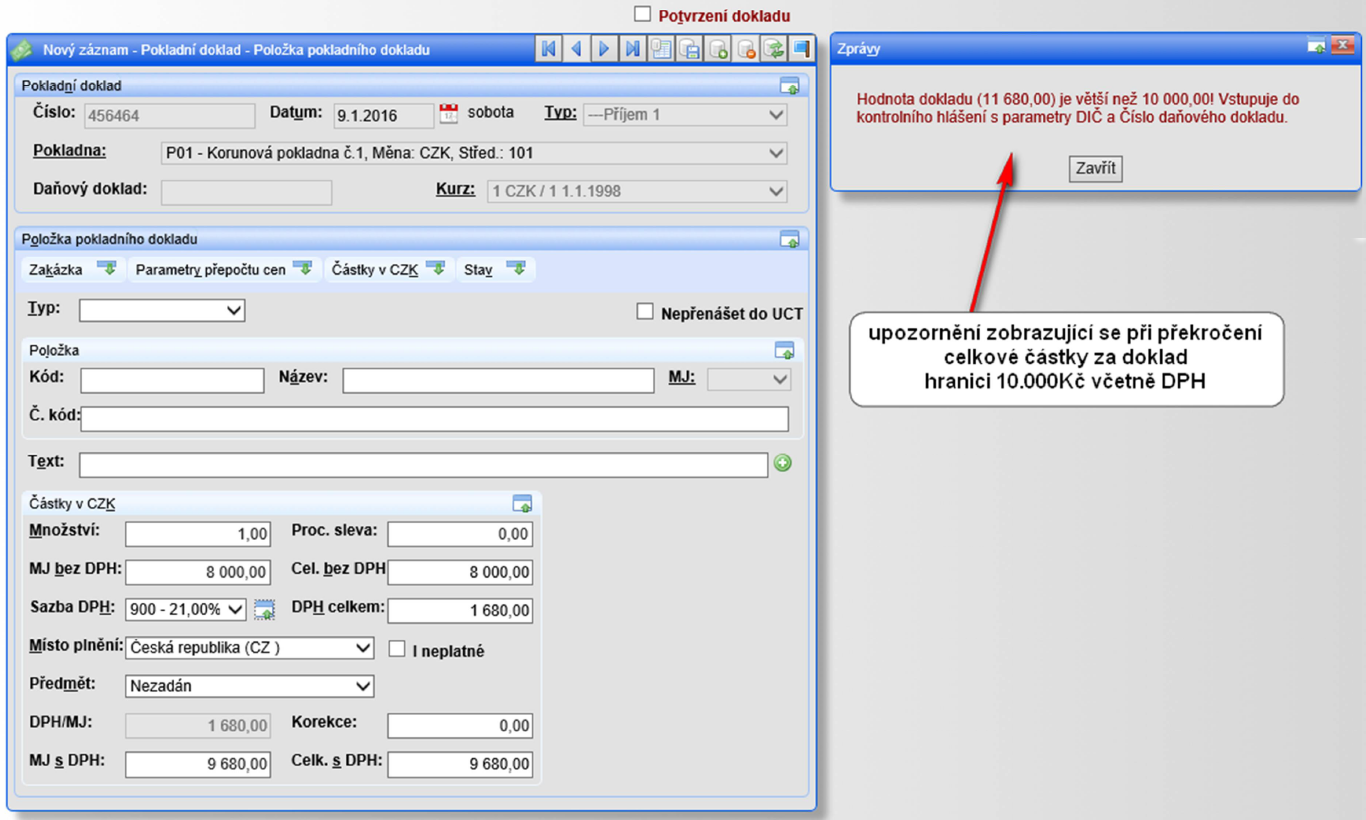Save the record with the database disk icon
1366x820 pixels.
point(689,49)
